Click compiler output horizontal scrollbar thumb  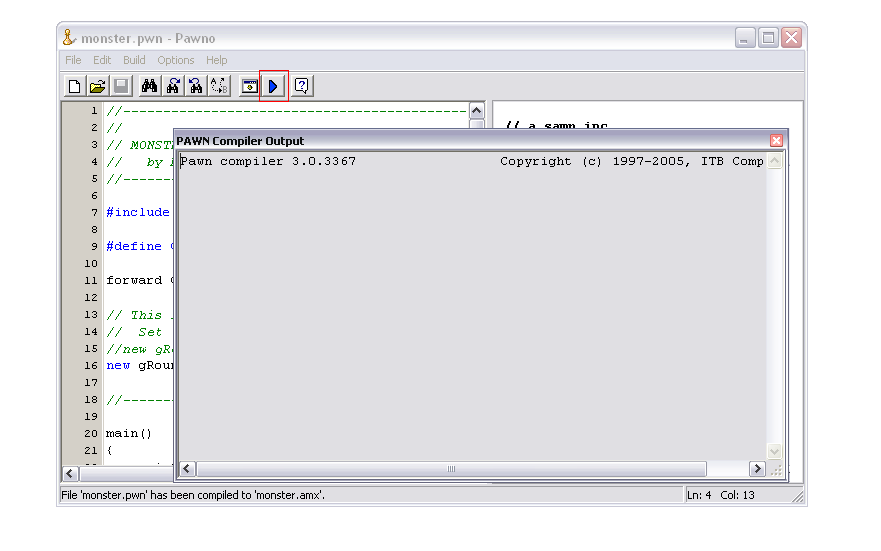pyautogui.click(x=451, y=469)
